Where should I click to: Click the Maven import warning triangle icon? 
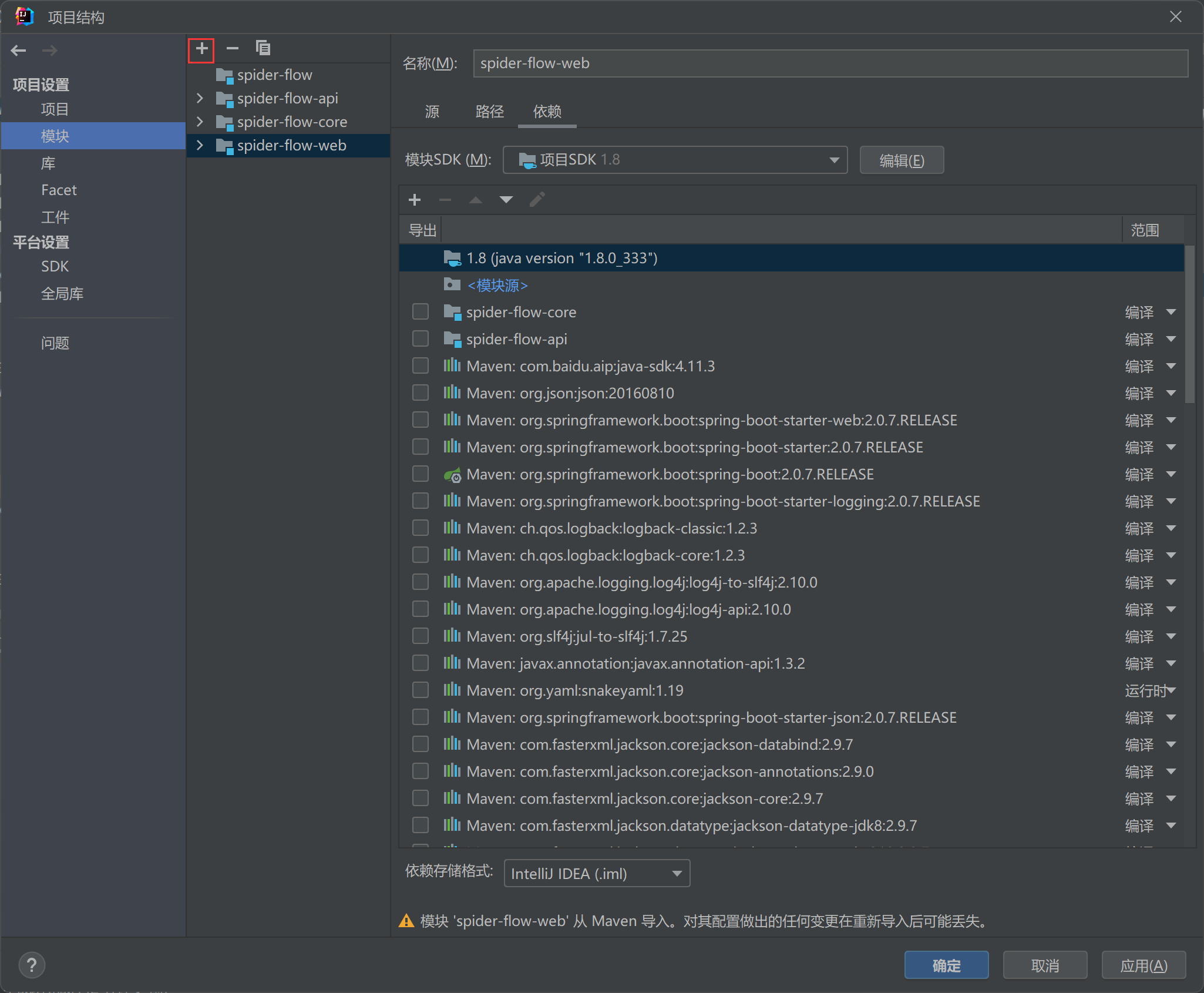click(406, 921)
